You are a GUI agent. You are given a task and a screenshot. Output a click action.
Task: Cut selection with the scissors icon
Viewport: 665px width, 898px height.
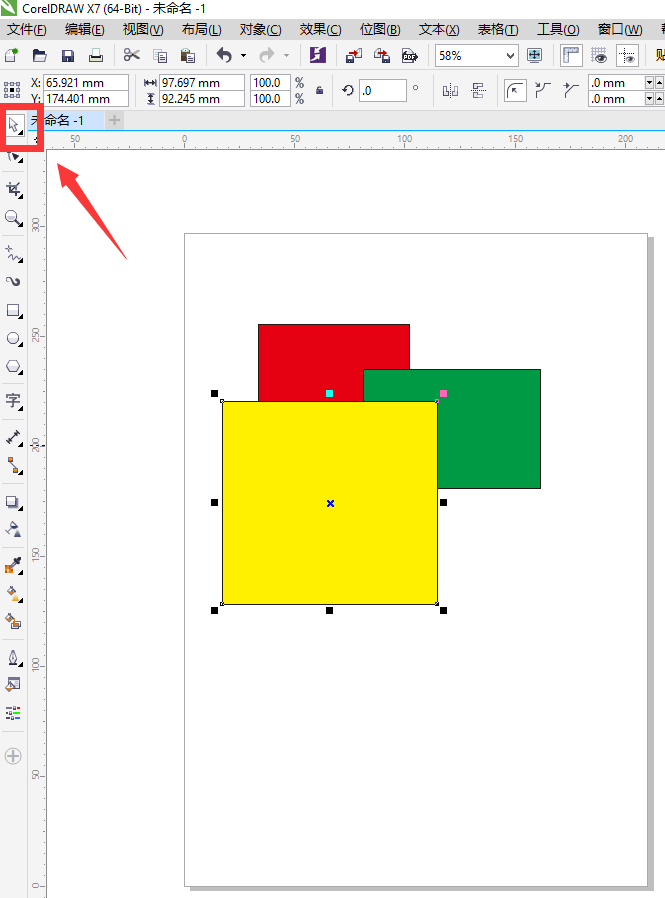tap(131, 56)
